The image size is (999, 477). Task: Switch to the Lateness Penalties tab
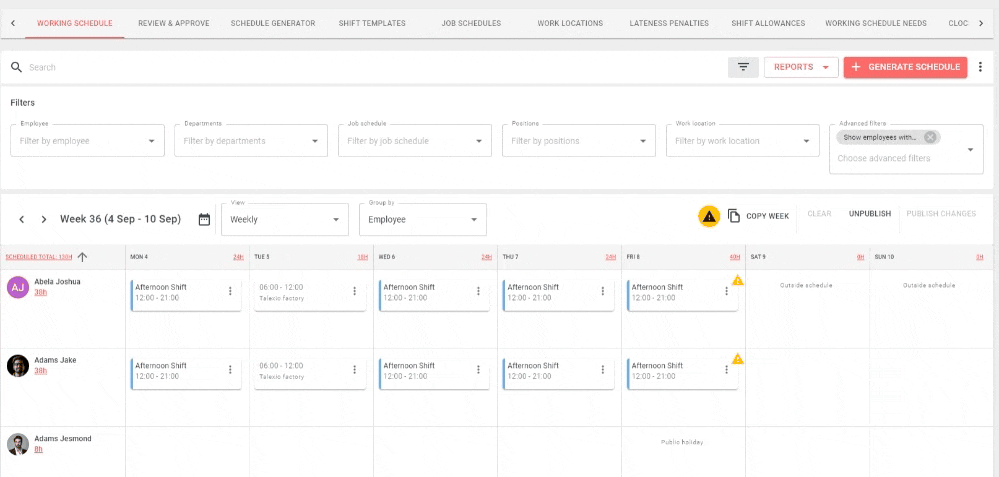669,23
